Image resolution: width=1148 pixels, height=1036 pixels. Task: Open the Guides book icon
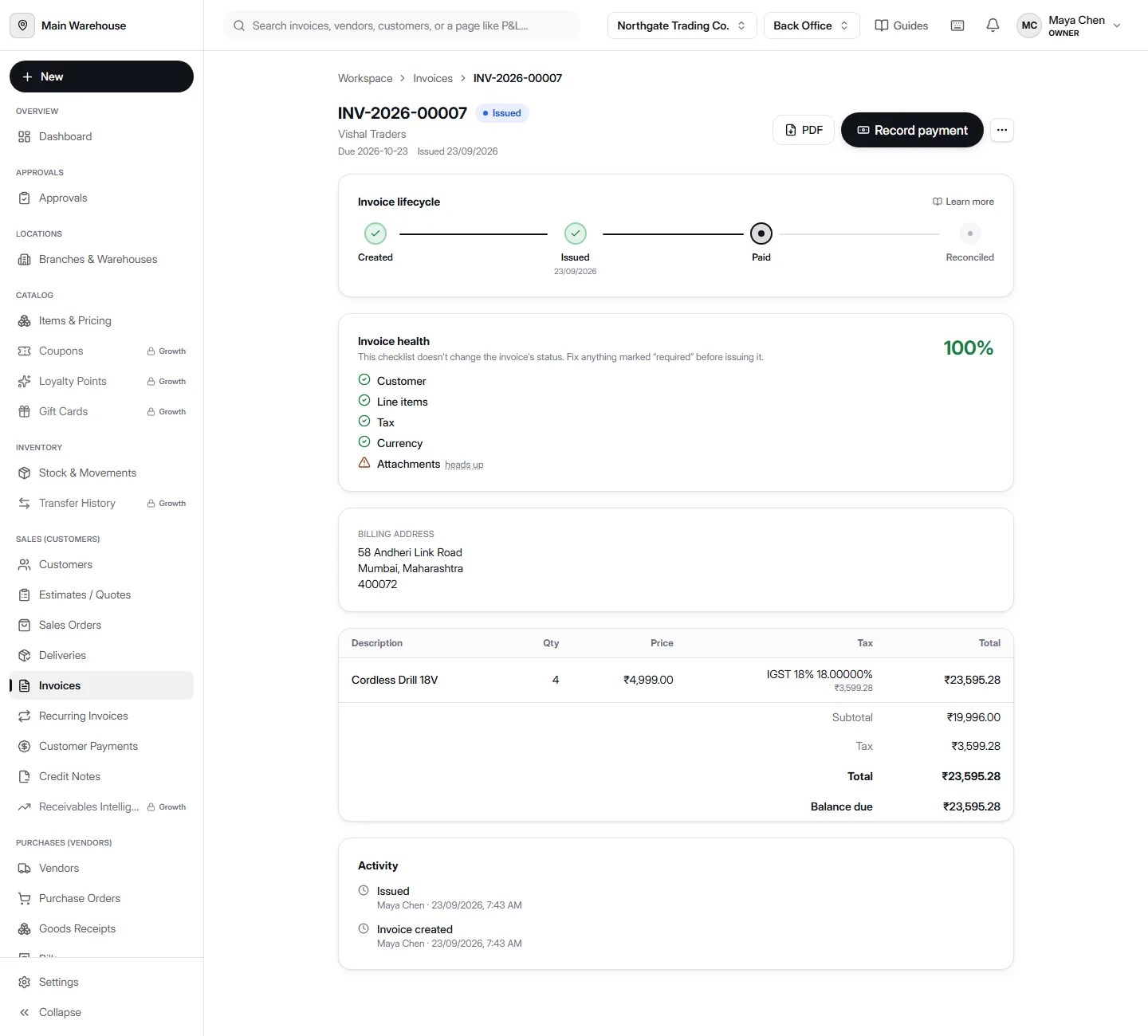882,26
